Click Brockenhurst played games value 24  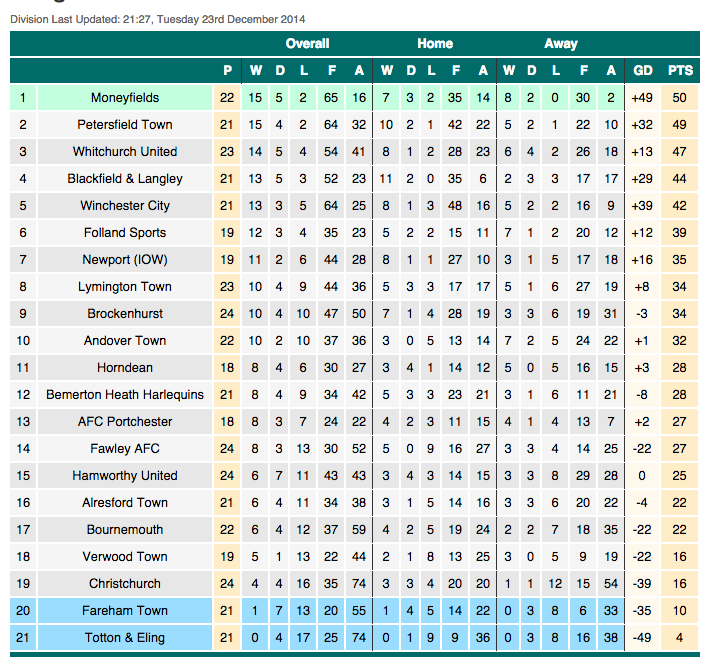227,313
